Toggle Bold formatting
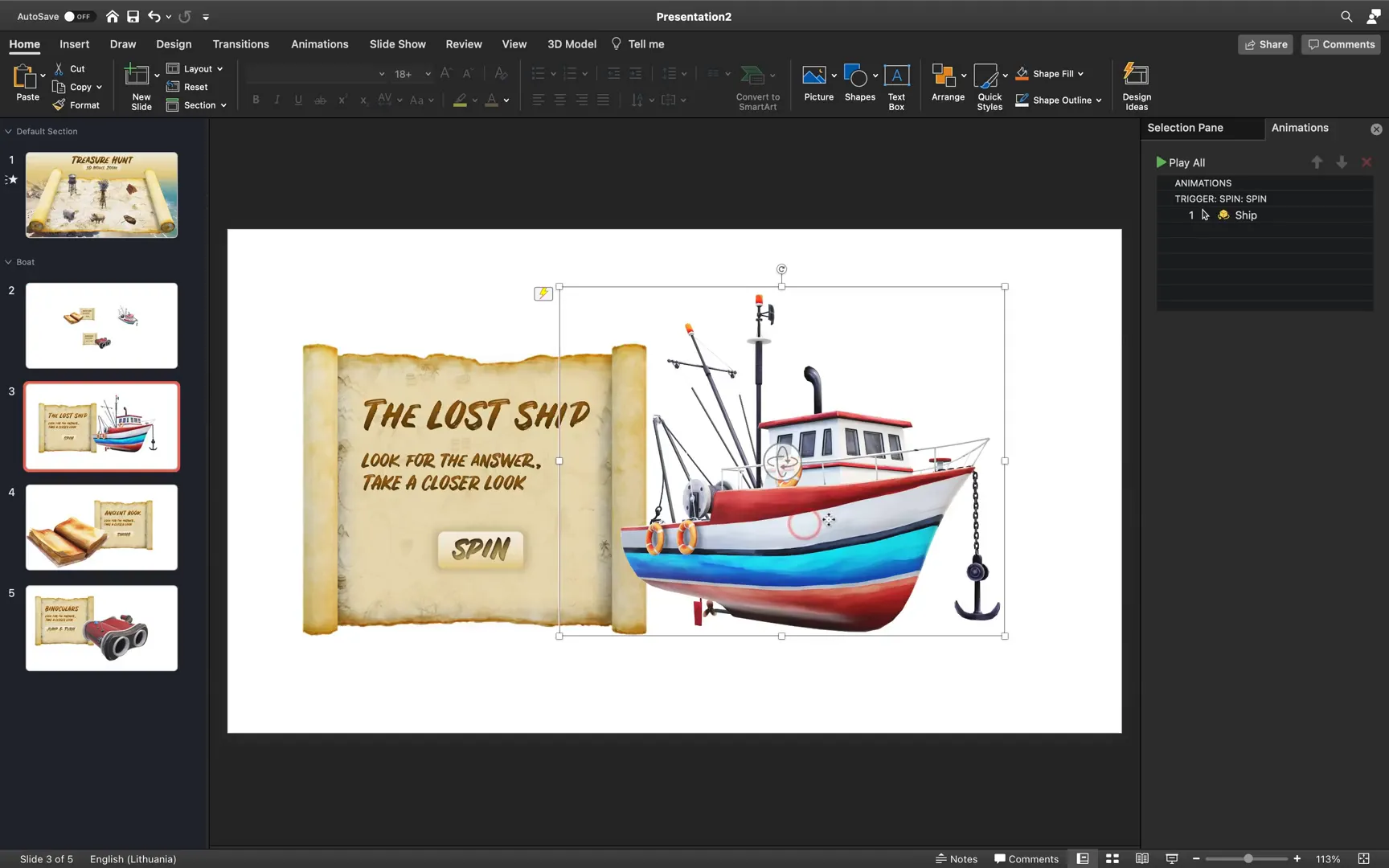Screen dimensions: 1389x868 (256, 100)
